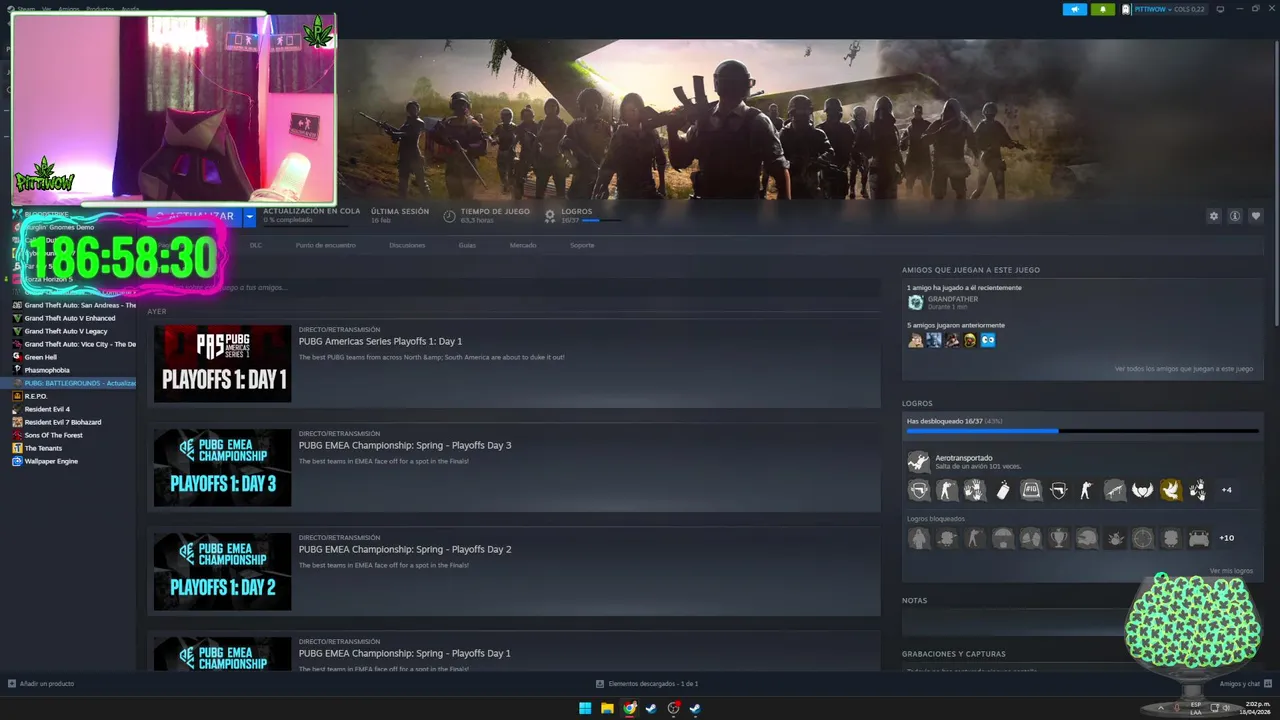Open the Discusiones tab

407,245
